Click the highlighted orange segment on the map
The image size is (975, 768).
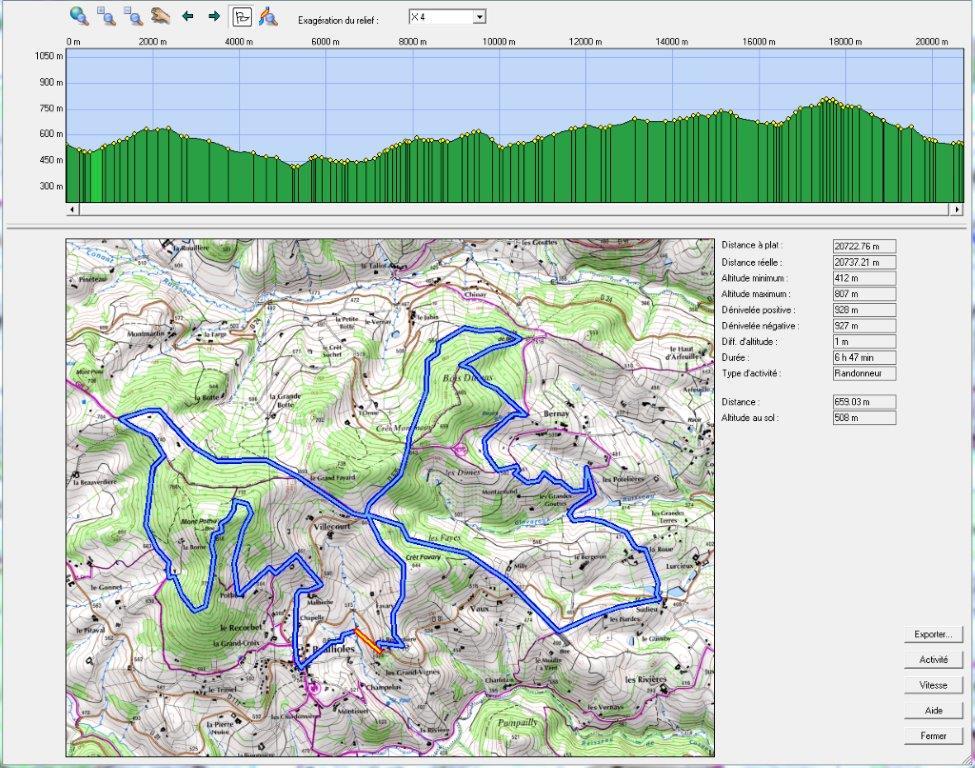[367, 641]
